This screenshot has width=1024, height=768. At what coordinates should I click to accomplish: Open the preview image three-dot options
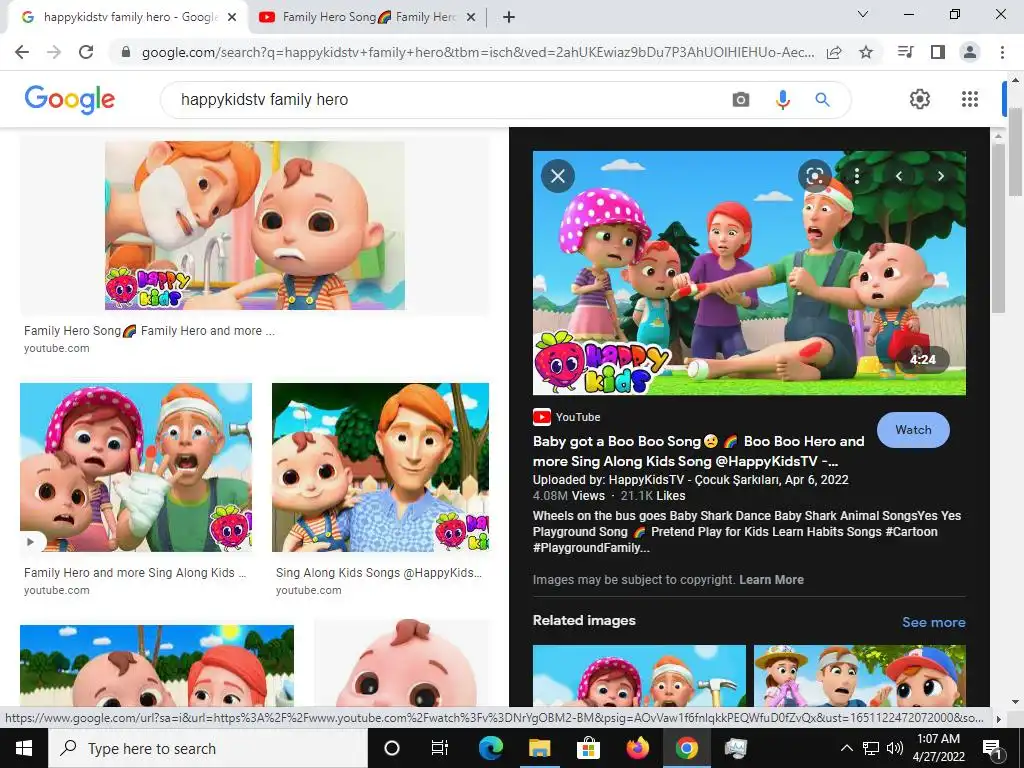point(857,176)
